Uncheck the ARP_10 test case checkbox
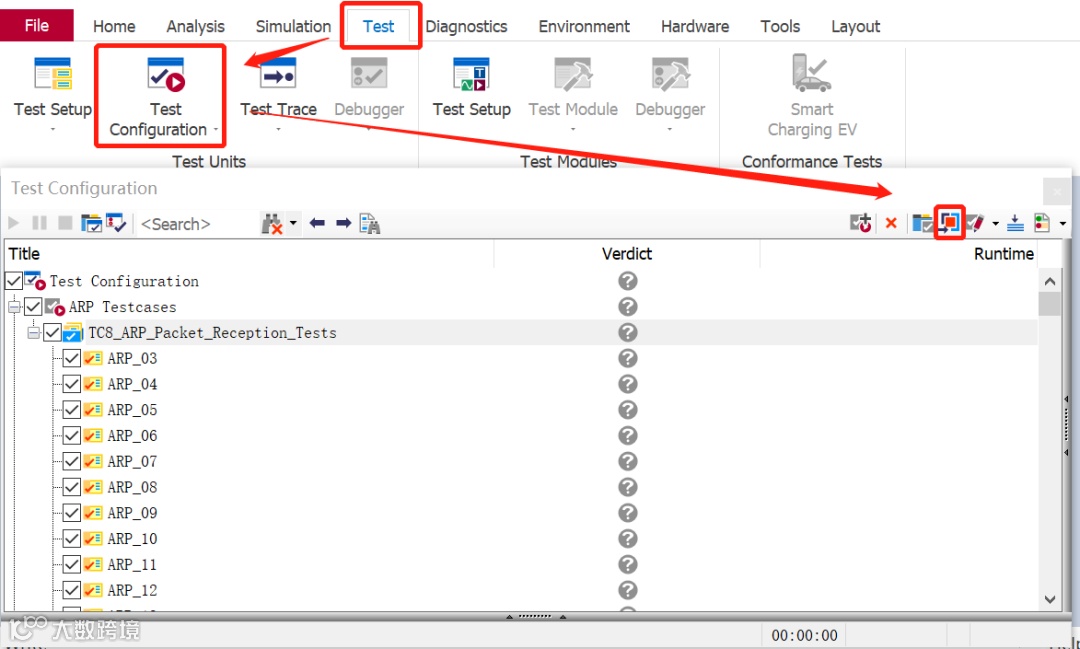The image size is (1080, 649). [x=72, y=538]
